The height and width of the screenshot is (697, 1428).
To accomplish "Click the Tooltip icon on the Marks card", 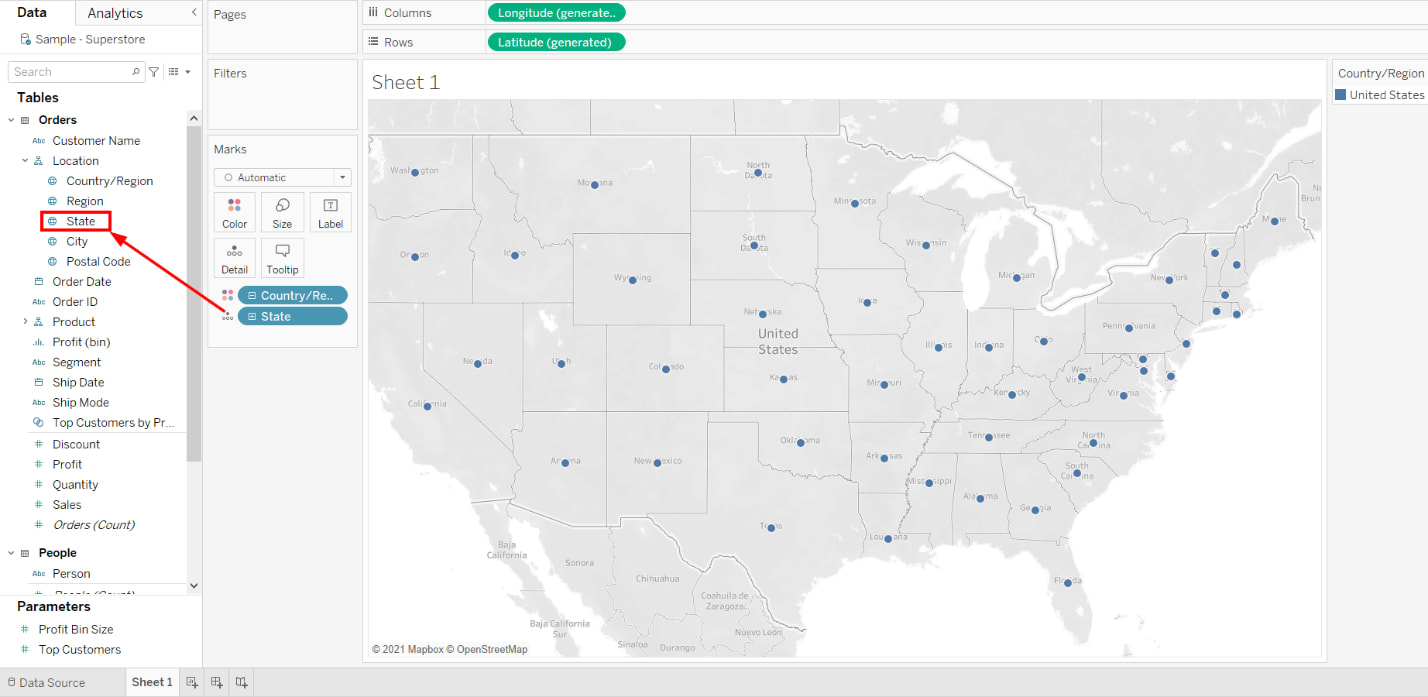I will (x=282, y=258).
